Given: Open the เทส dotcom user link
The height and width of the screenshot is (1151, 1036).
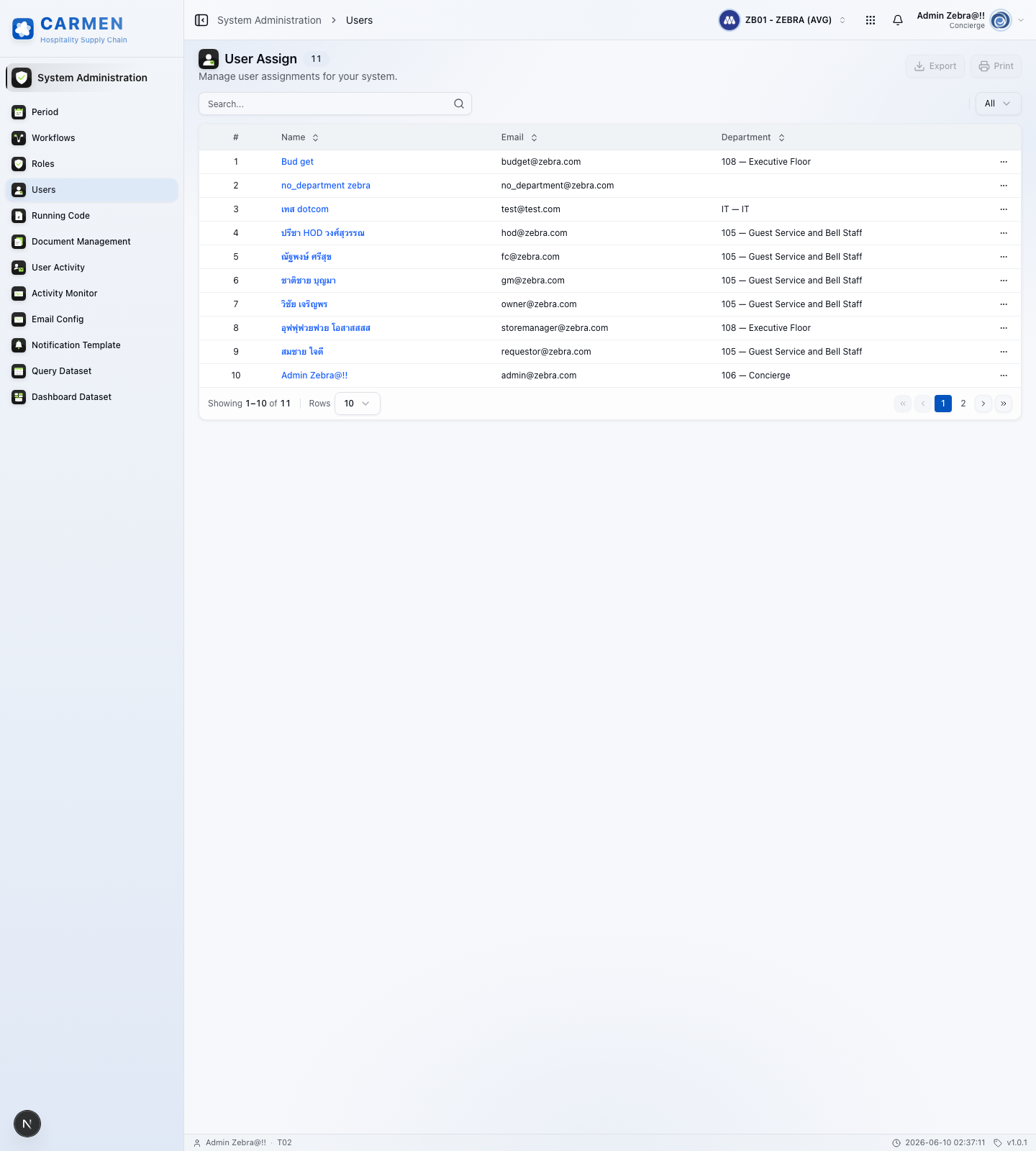Looking at the screenshot, I should [305, 209].
